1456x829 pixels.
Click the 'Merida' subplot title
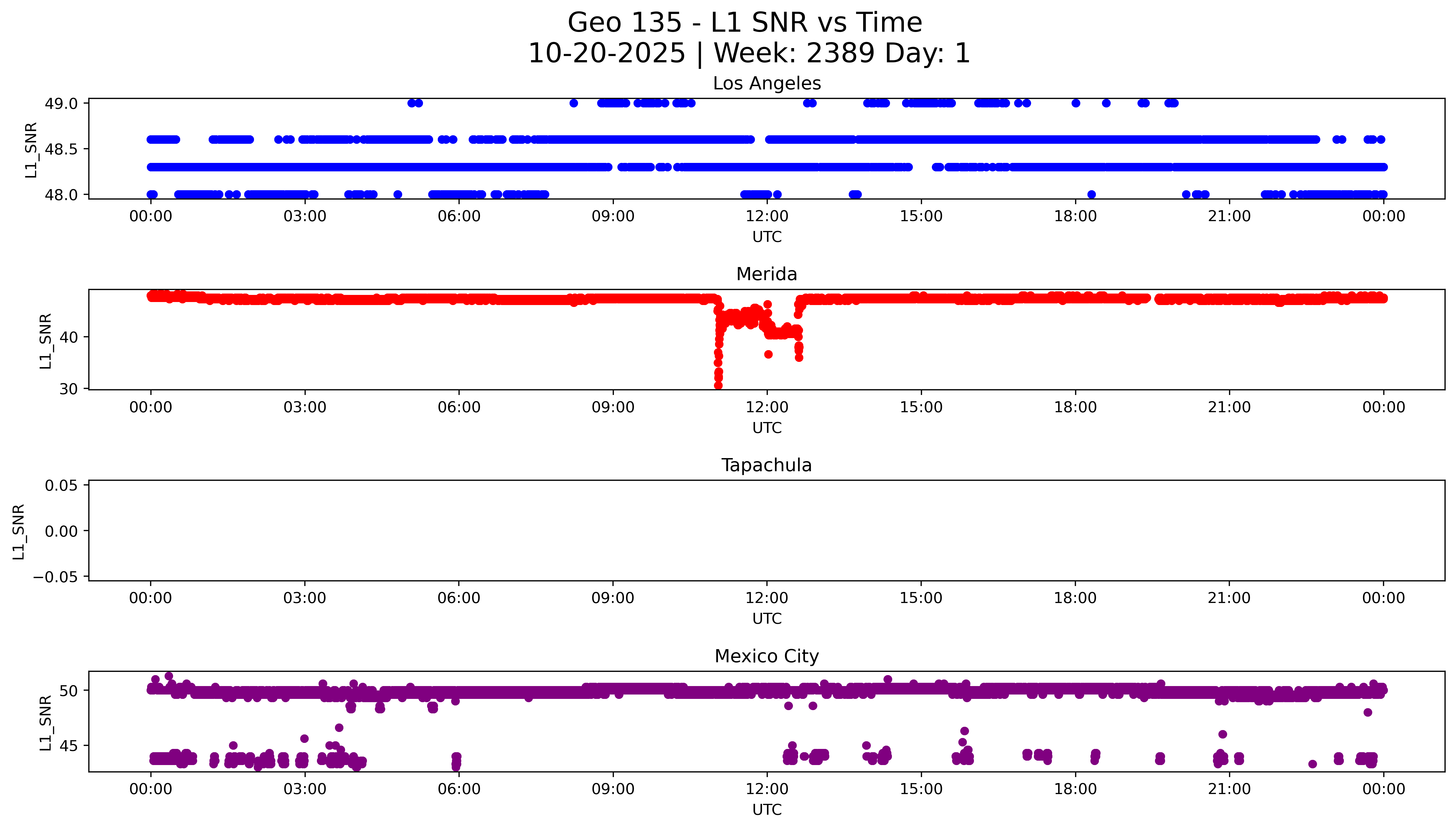click(x=766, y=274)
